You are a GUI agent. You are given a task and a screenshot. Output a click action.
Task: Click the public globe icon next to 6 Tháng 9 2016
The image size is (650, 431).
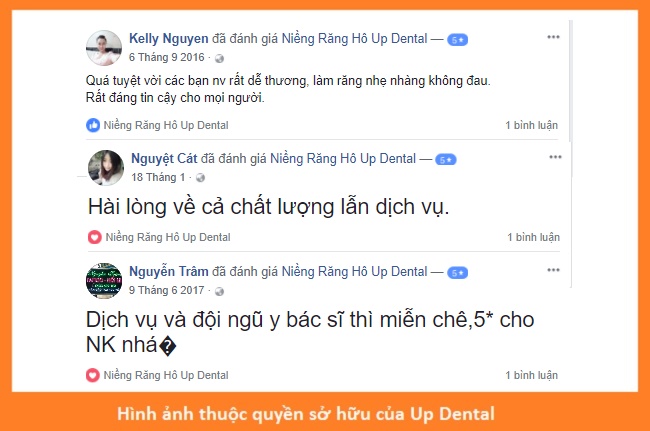click(x=219, y=58)
